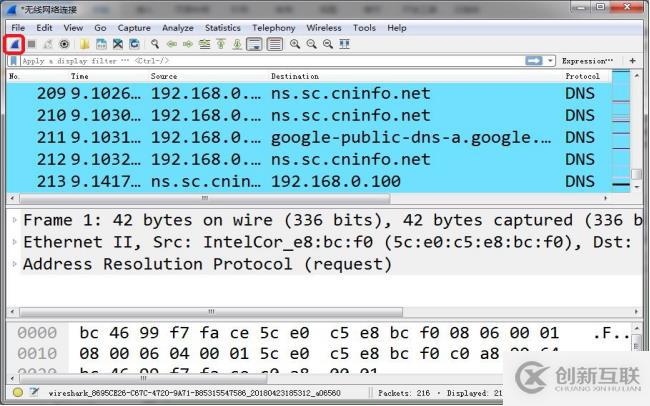Open display filter bookmarks
This screenshot has width=650, height=406.
point(14,61)
